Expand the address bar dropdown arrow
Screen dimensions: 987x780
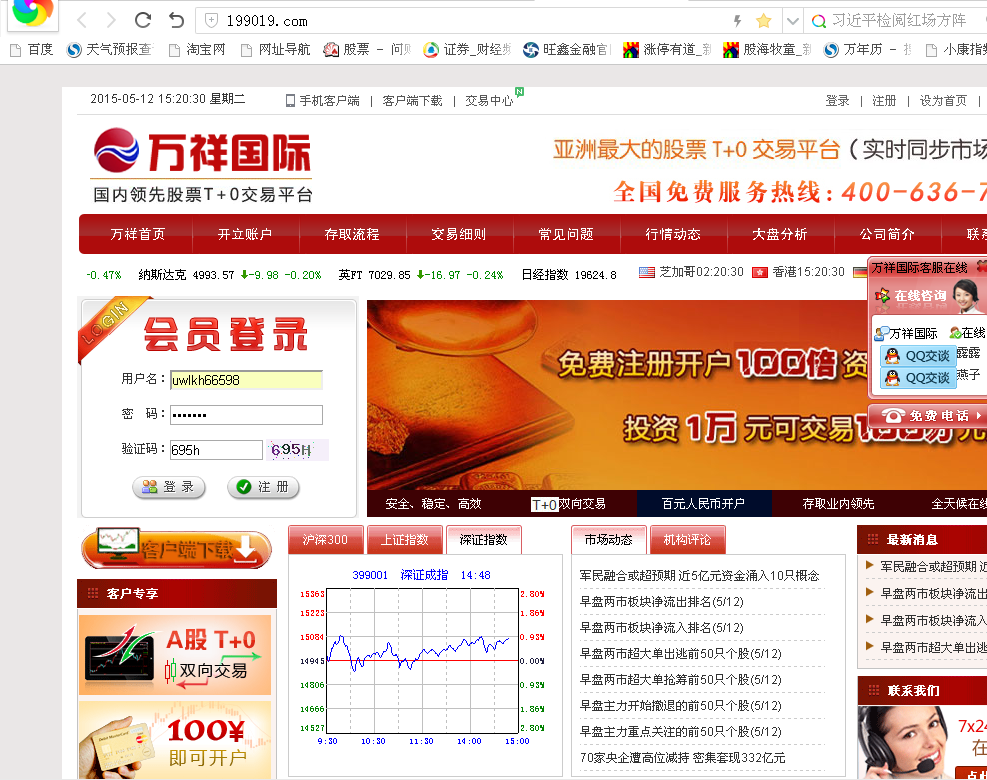(x=792, y=21)
